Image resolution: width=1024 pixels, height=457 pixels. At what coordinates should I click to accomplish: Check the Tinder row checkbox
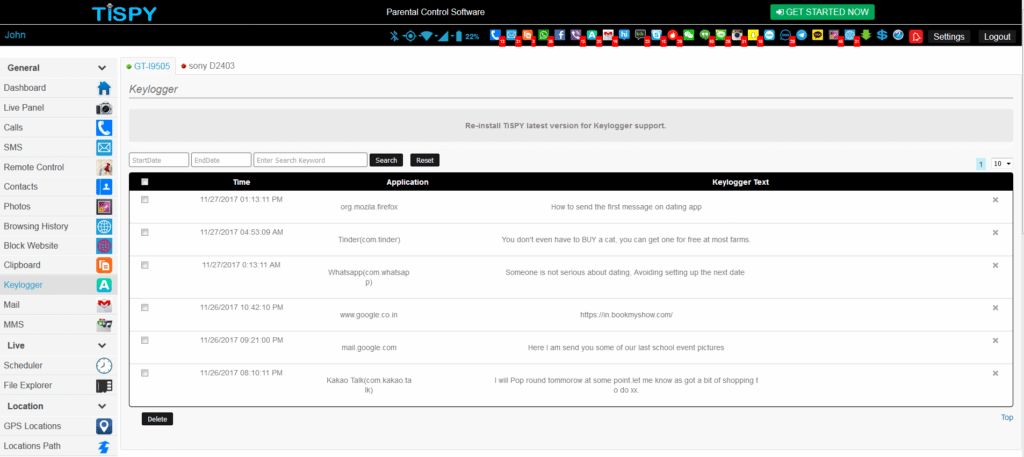(x=144, y=232)
